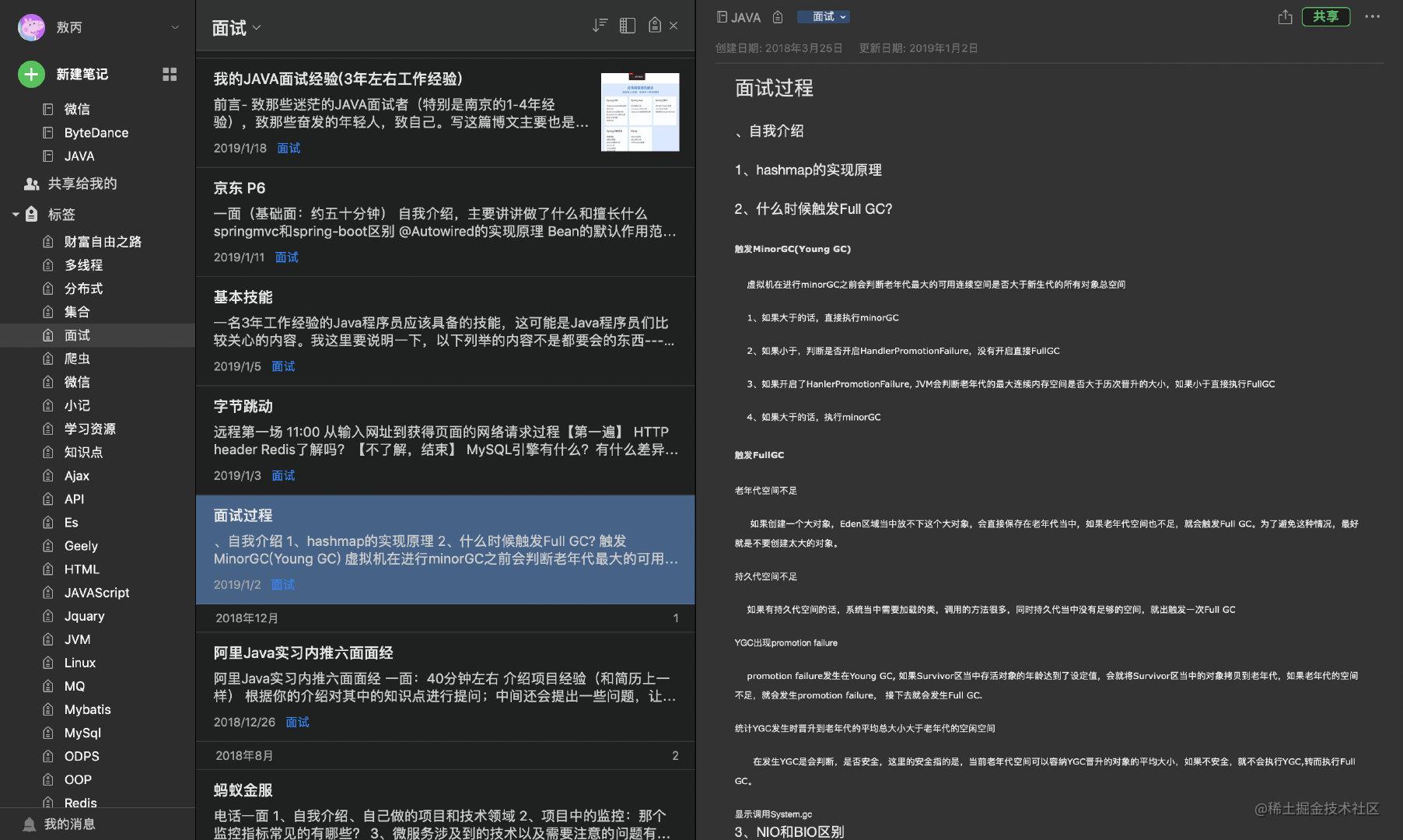Click 面试 tag link under 字节跳动 note
This screenshot has width=1403, height=840.
click(283, 475)
